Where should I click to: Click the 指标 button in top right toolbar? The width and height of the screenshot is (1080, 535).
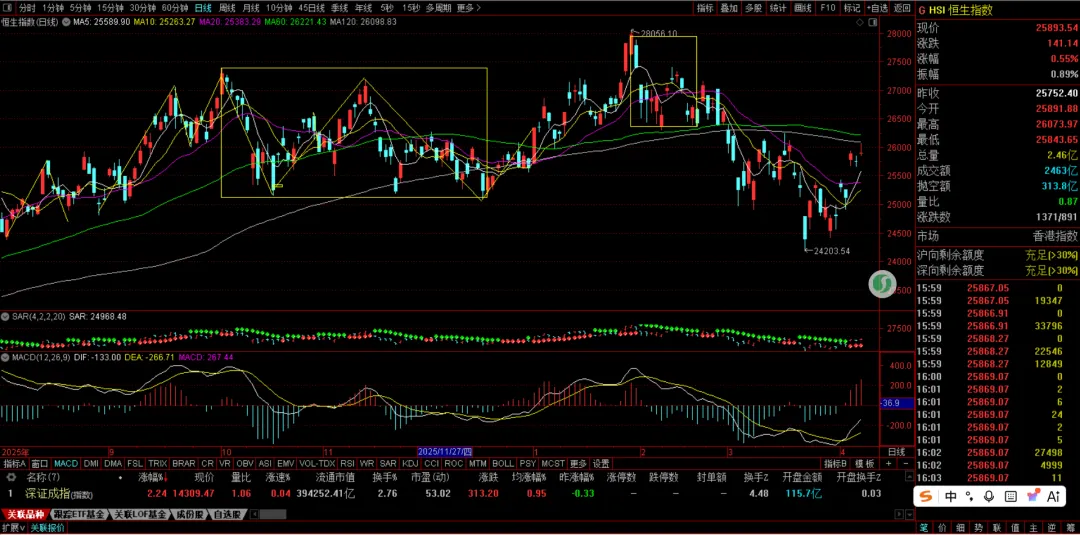click(x=705, y=8)
